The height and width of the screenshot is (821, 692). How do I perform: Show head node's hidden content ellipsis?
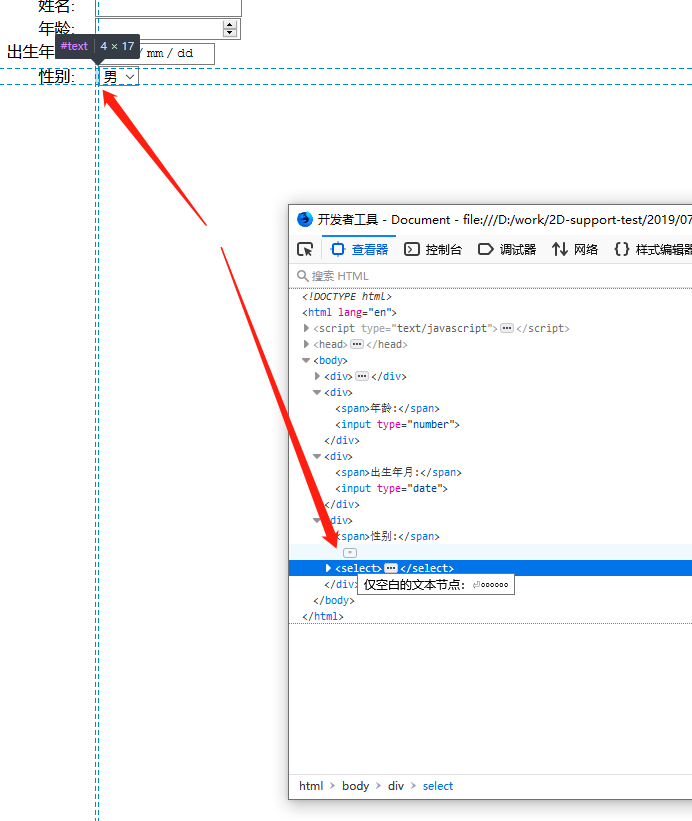[x=357, y=344]
